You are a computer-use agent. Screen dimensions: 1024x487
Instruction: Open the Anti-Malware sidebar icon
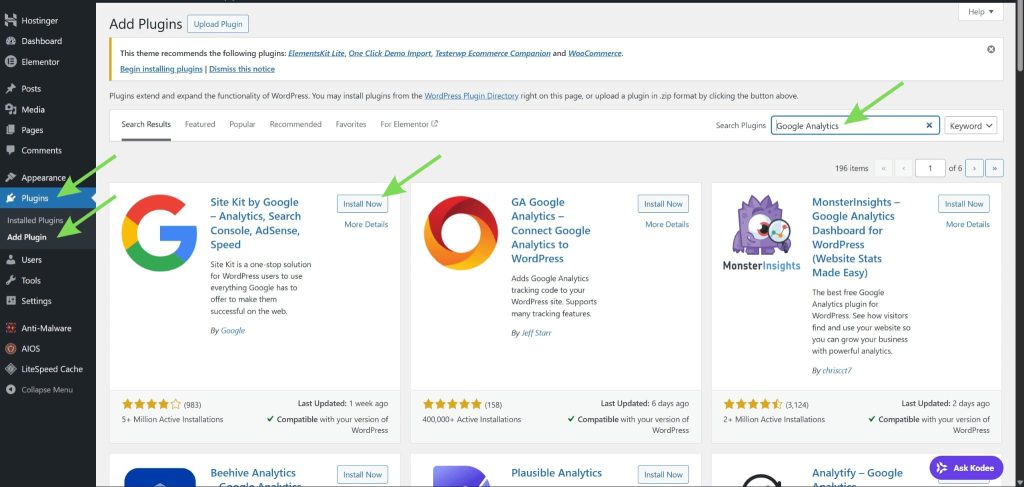[10, 328]
